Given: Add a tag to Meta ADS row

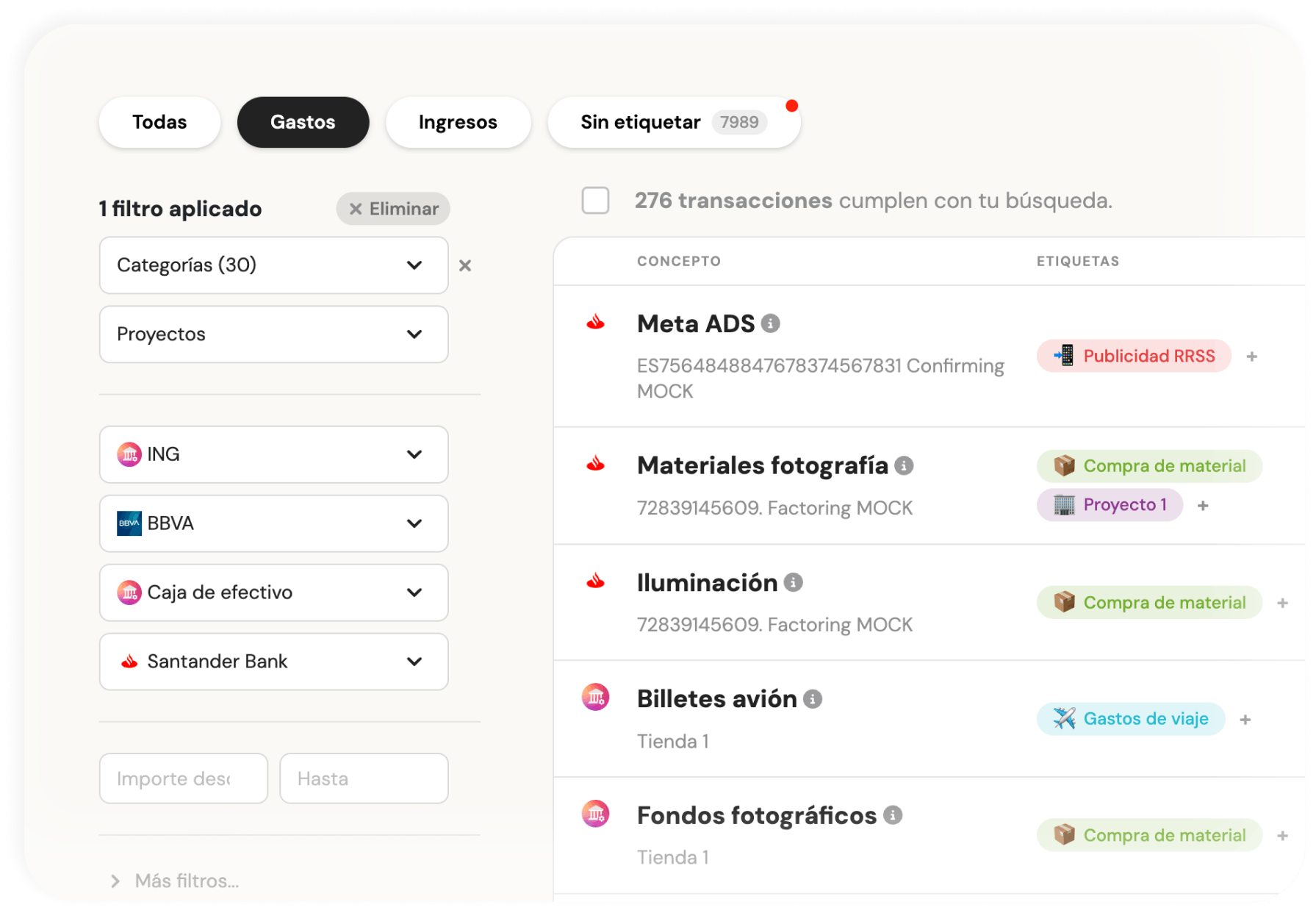Looking at the screenshot, I should click(1252, 357).
